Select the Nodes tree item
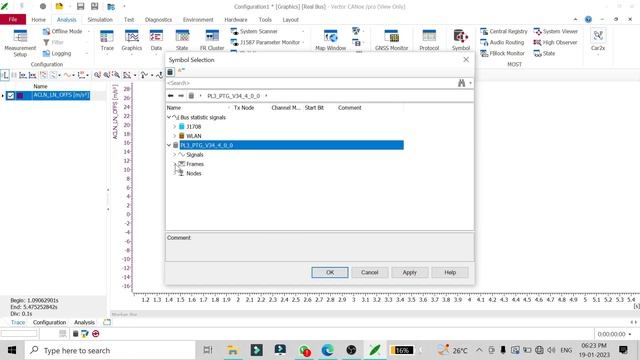640x360 pixels. [x=194, y=173]
